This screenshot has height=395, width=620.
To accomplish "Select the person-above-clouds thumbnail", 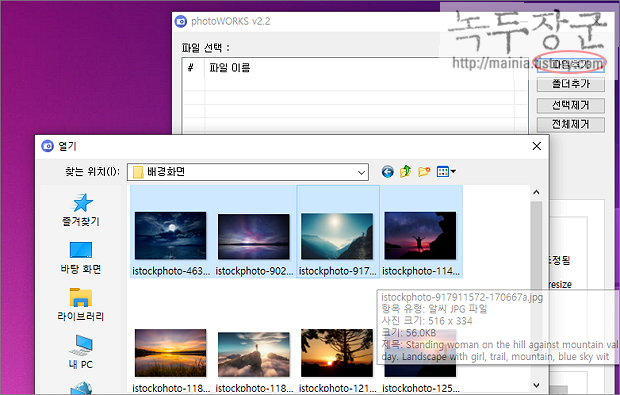I will click(x=253, y=354).
